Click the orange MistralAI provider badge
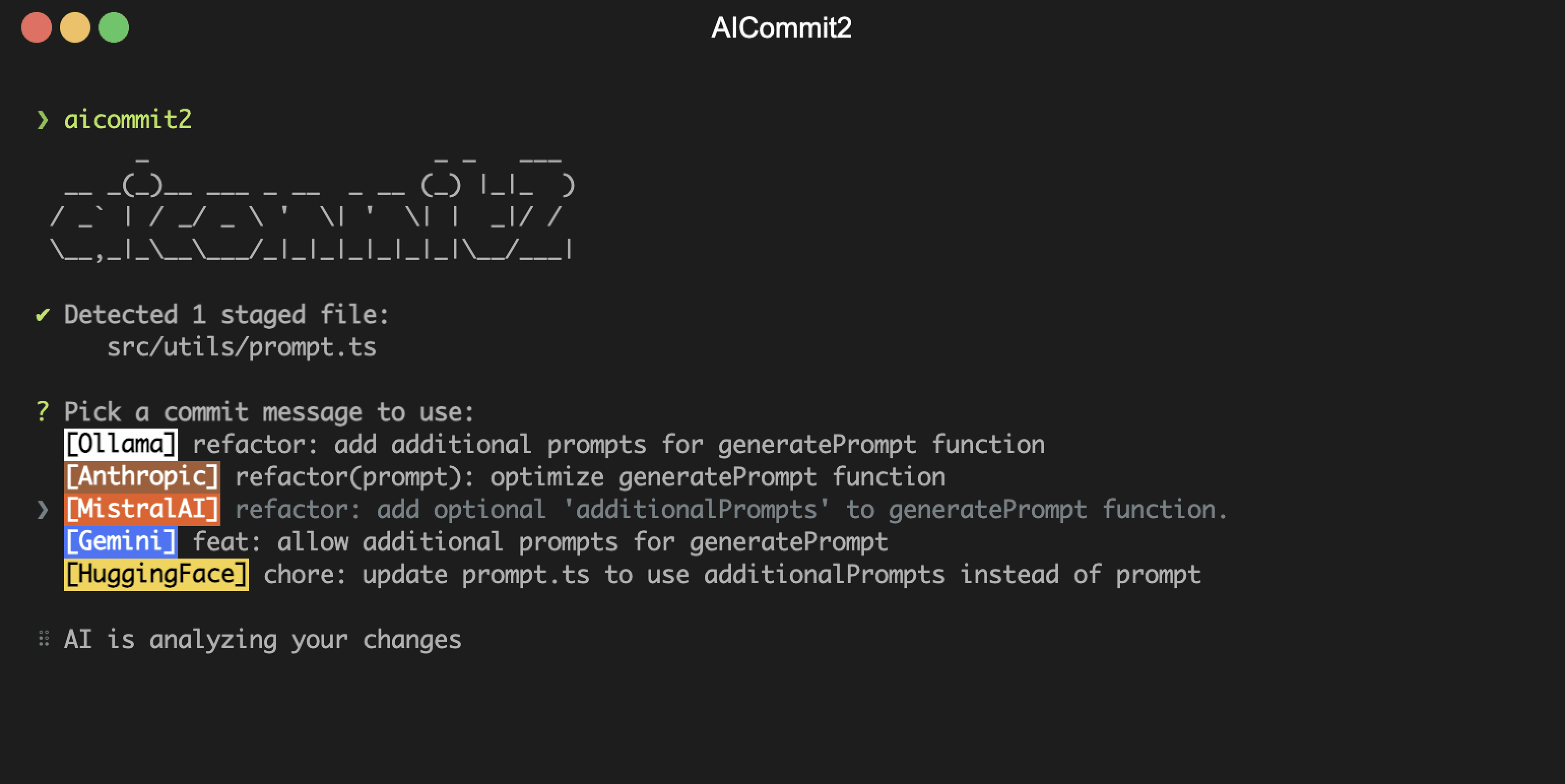Screen dimensions: 1565x784 pos(142,509)
